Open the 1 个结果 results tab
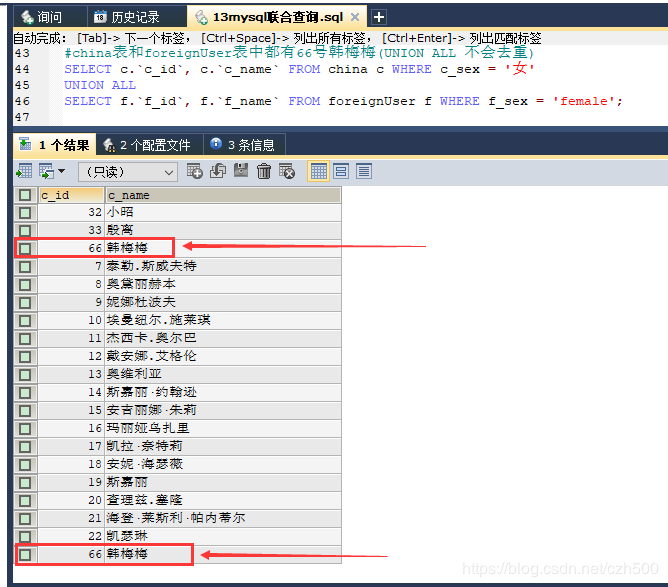The width and height of the screenshot is (668, 587). click(55, 145)
